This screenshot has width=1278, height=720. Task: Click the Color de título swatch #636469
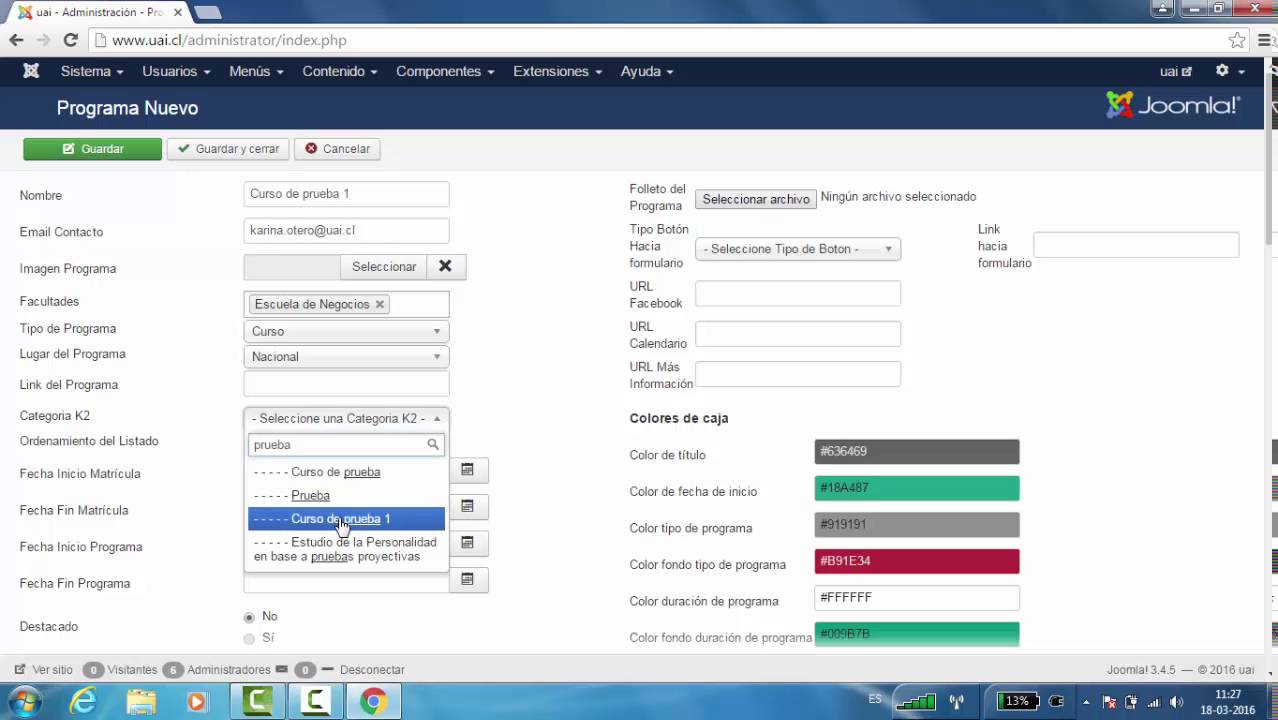pyautogui.click(x=917, y=452)
